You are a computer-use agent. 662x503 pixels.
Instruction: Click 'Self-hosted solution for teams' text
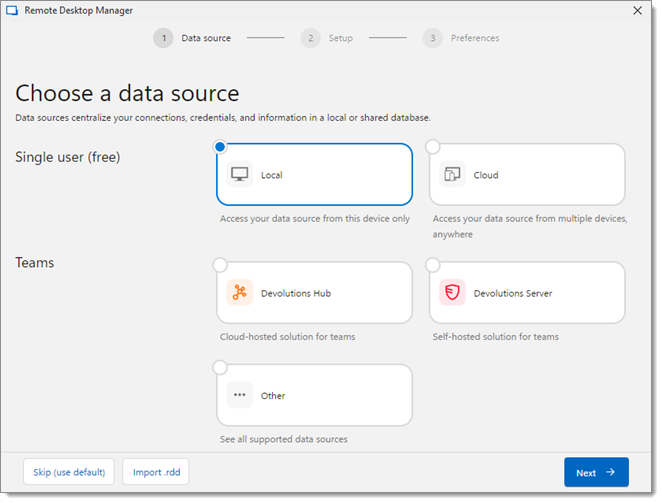[x=495, y=337]
